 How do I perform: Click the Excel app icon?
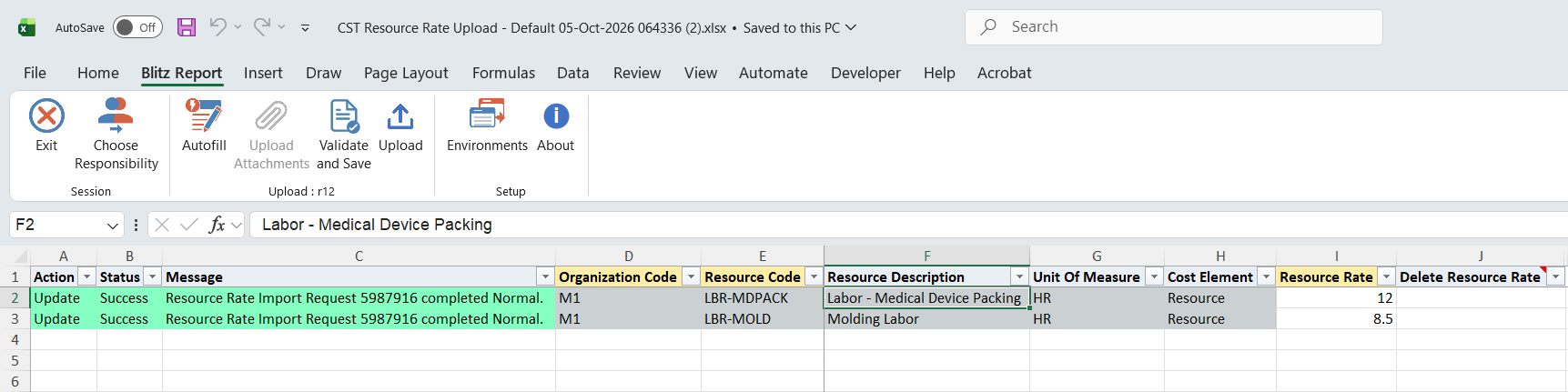click(x=26, y=27)
